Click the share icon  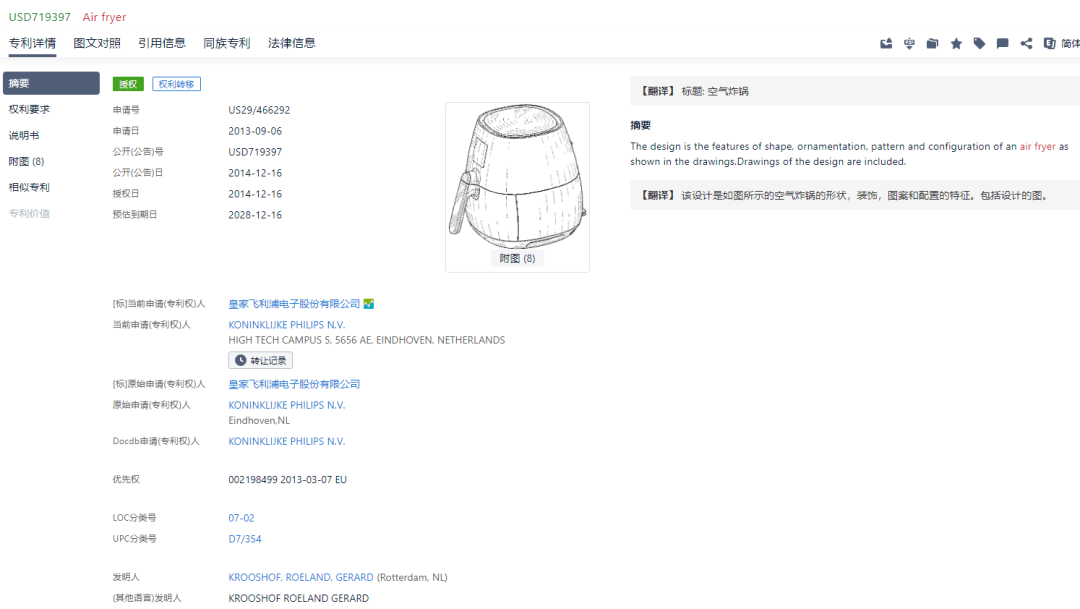point(1026,44)
